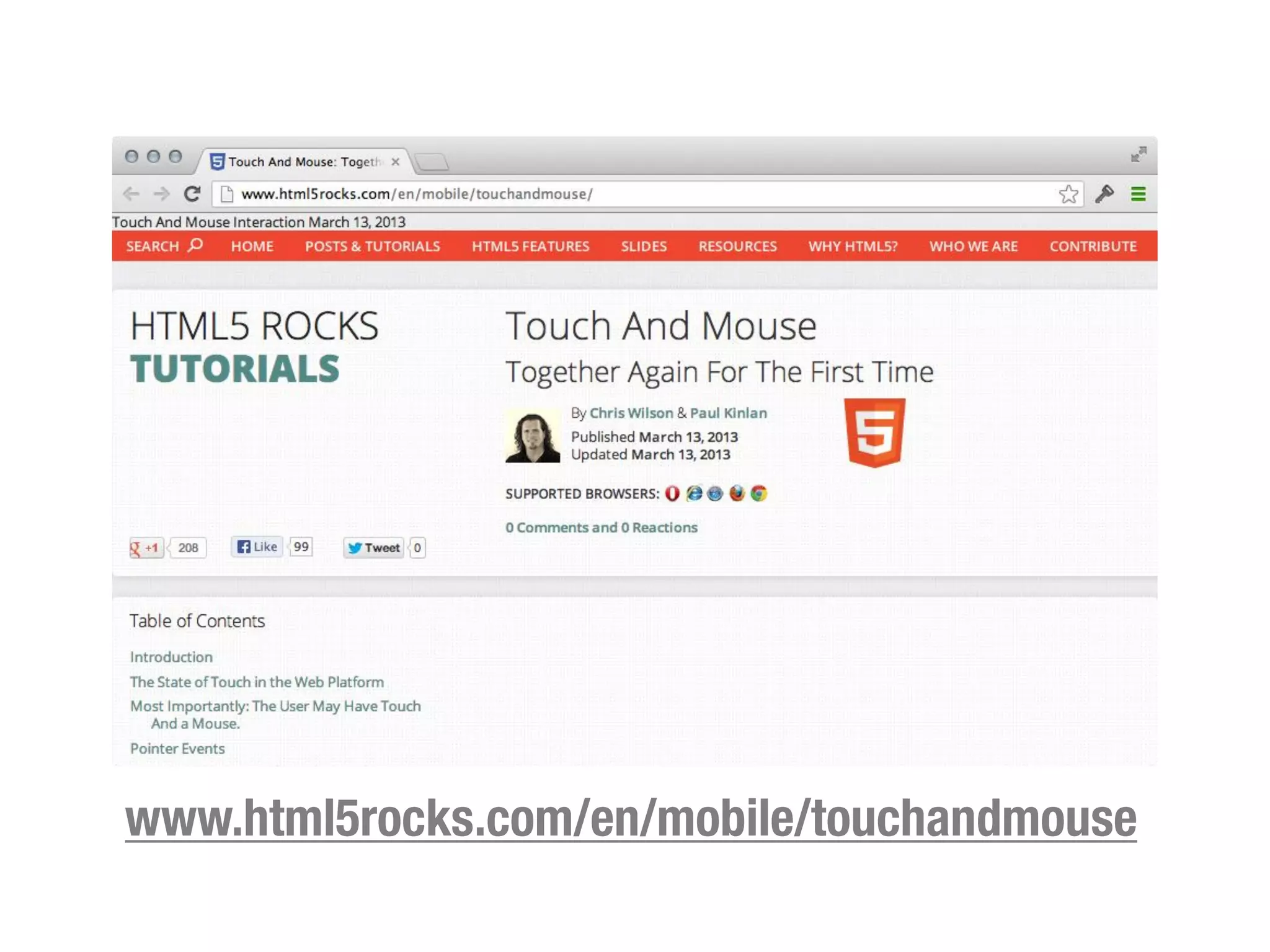Click the Firefox supported browser icon
The height and width of the screenshot is (952, 1270).
(737, 493)
